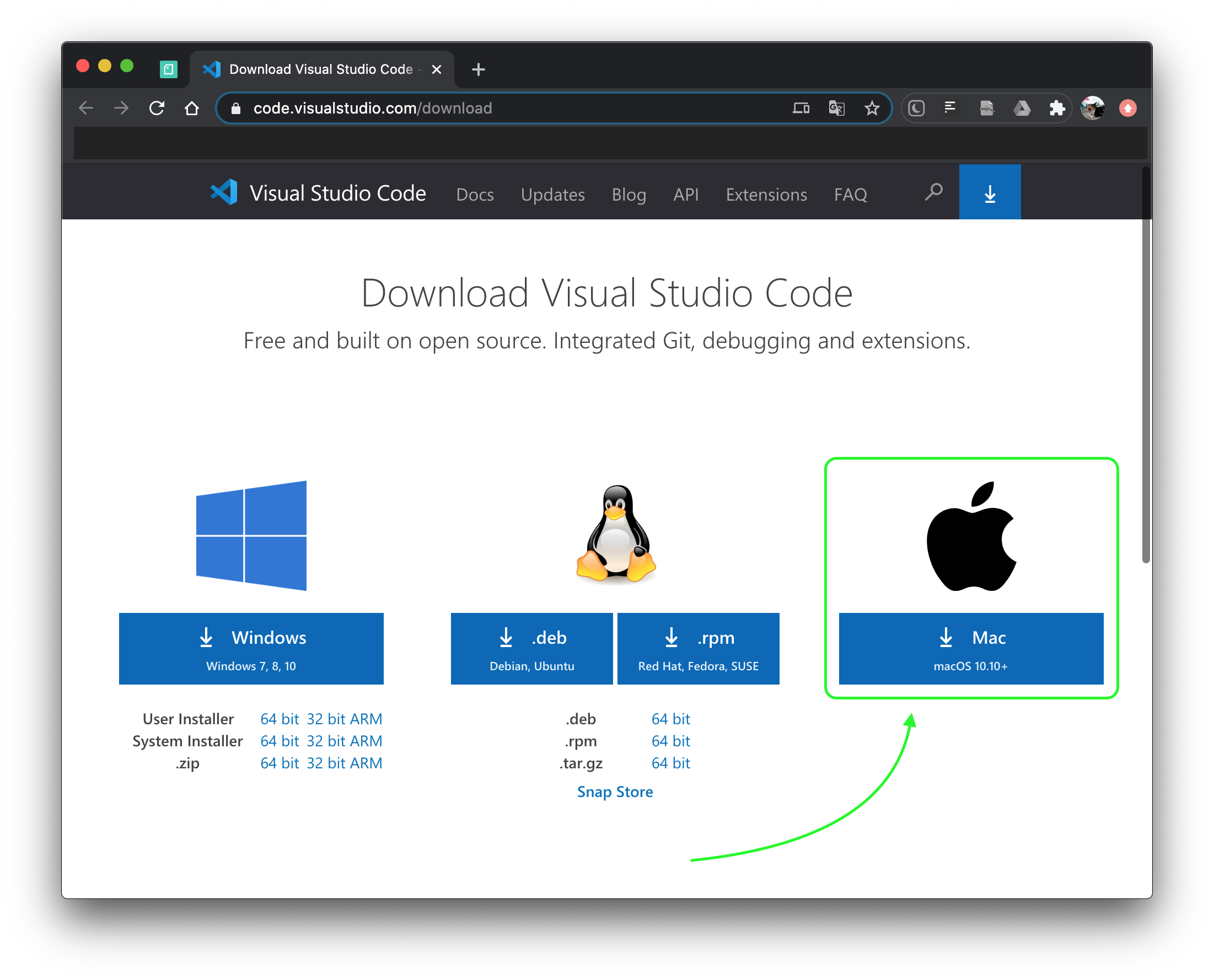Open the Docs menu item
The height and width of the screenshot is (980, 1214).
tap(475, 195)
